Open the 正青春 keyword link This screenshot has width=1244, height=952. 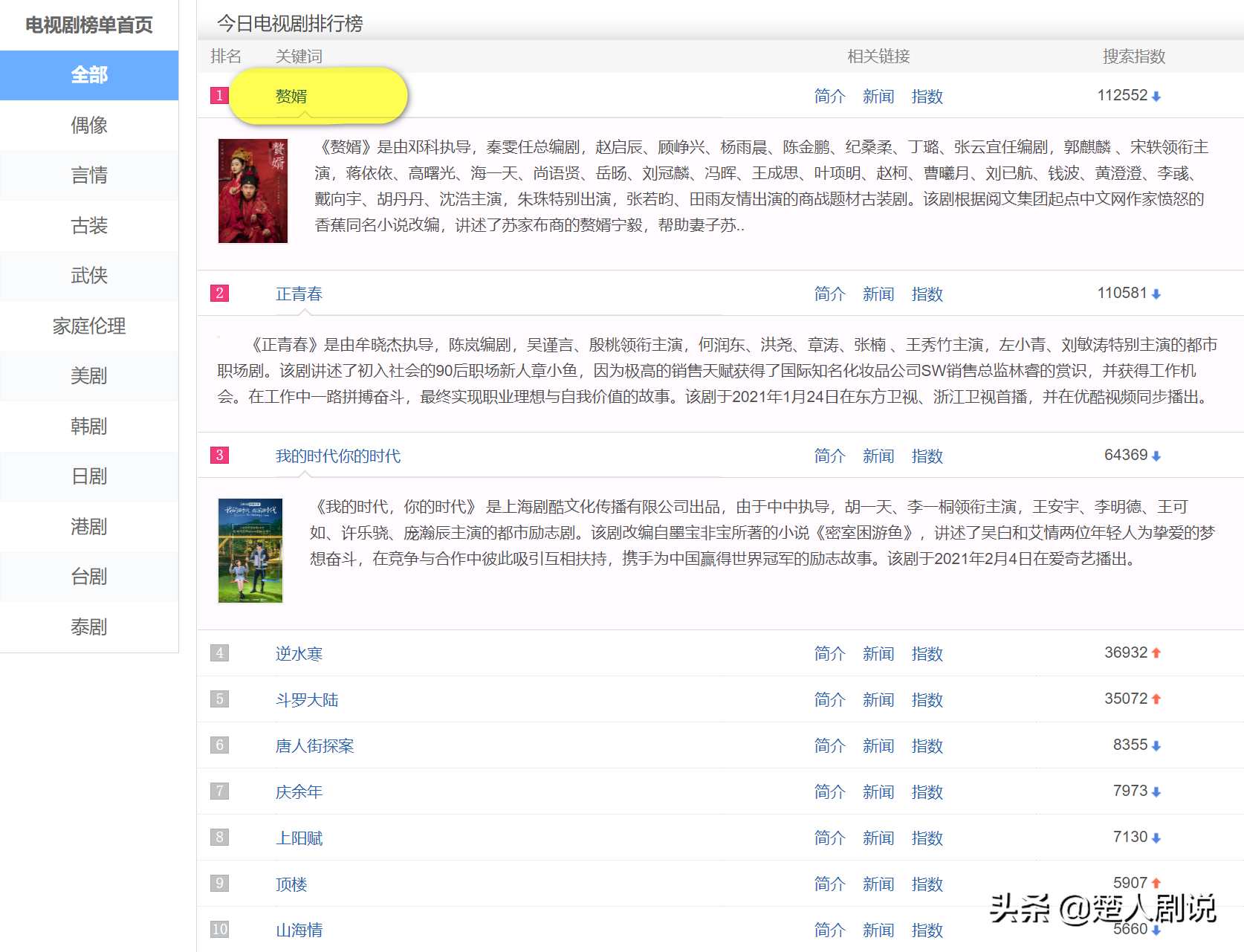pos(299,294)
